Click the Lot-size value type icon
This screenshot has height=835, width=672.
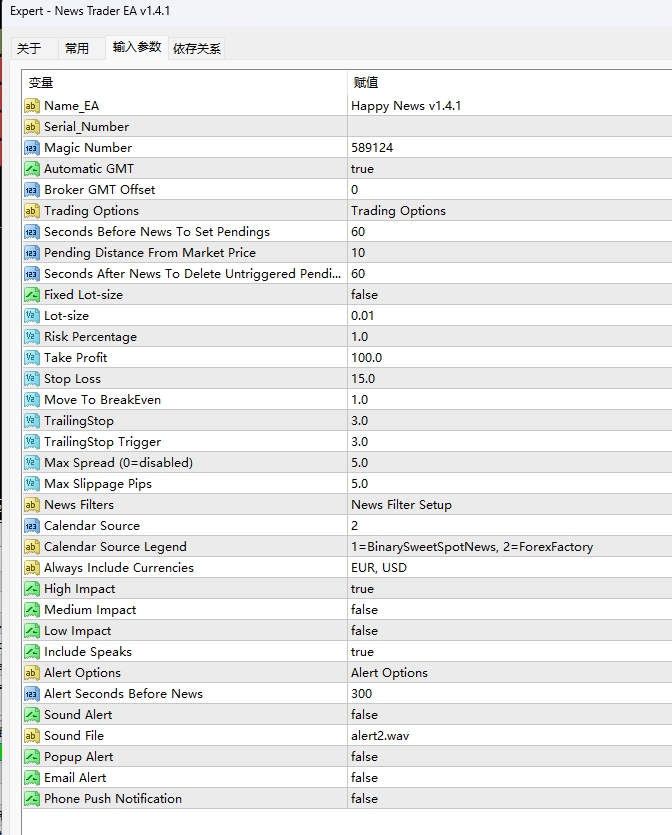[31, 315]
